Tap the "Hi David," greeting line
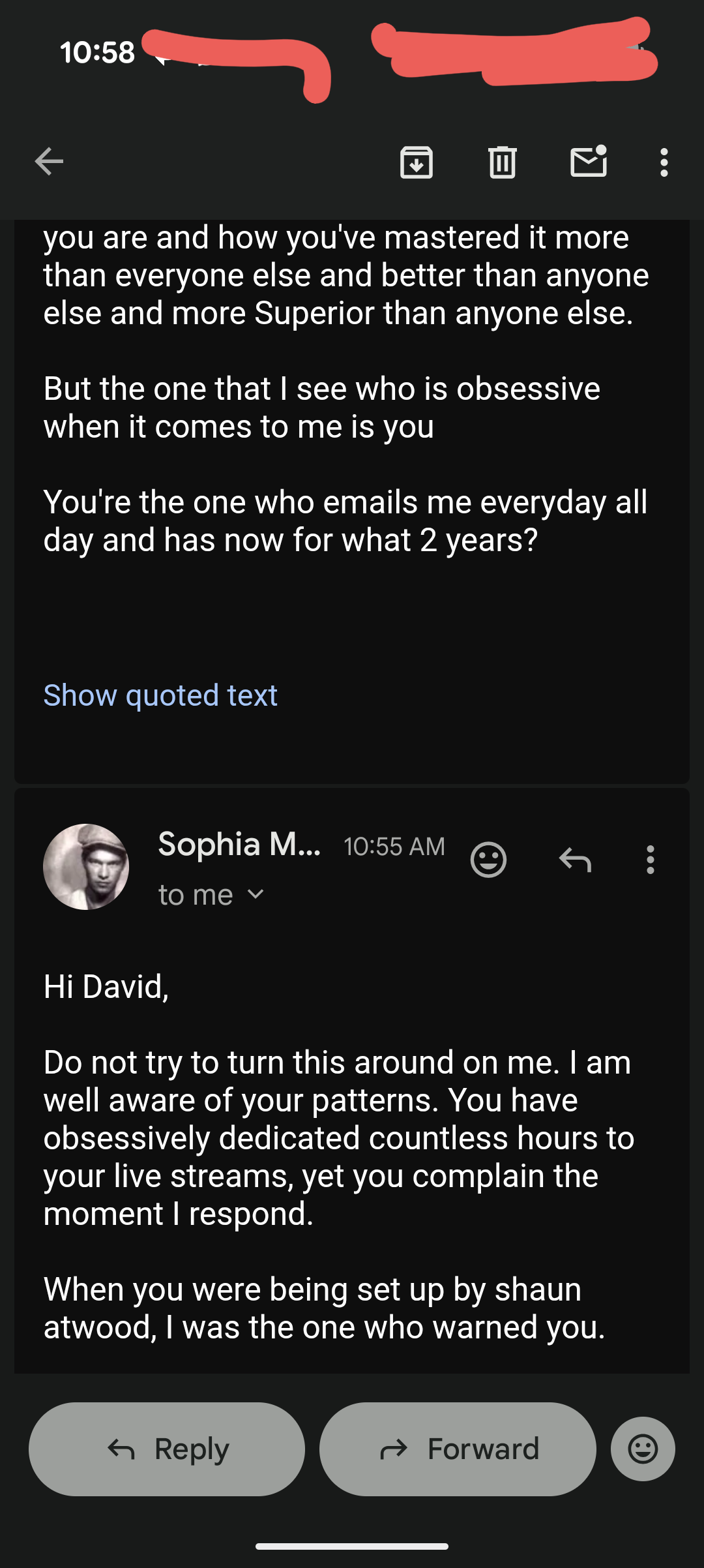Image resolution: width=704 pixels, height=1568 pixels. point(106,987)
